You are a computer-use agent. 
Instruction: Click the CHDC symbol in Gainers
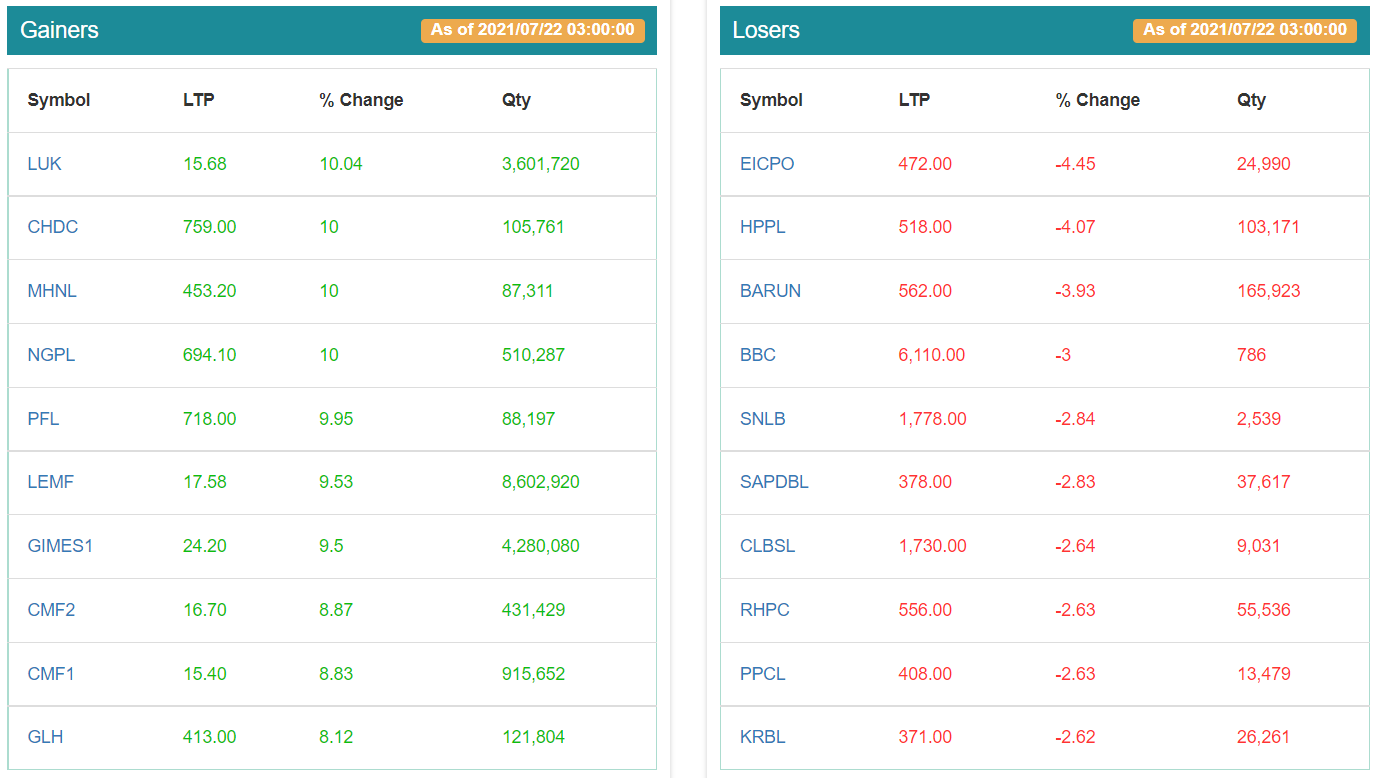pyautogui.click(x=52, y=227)
